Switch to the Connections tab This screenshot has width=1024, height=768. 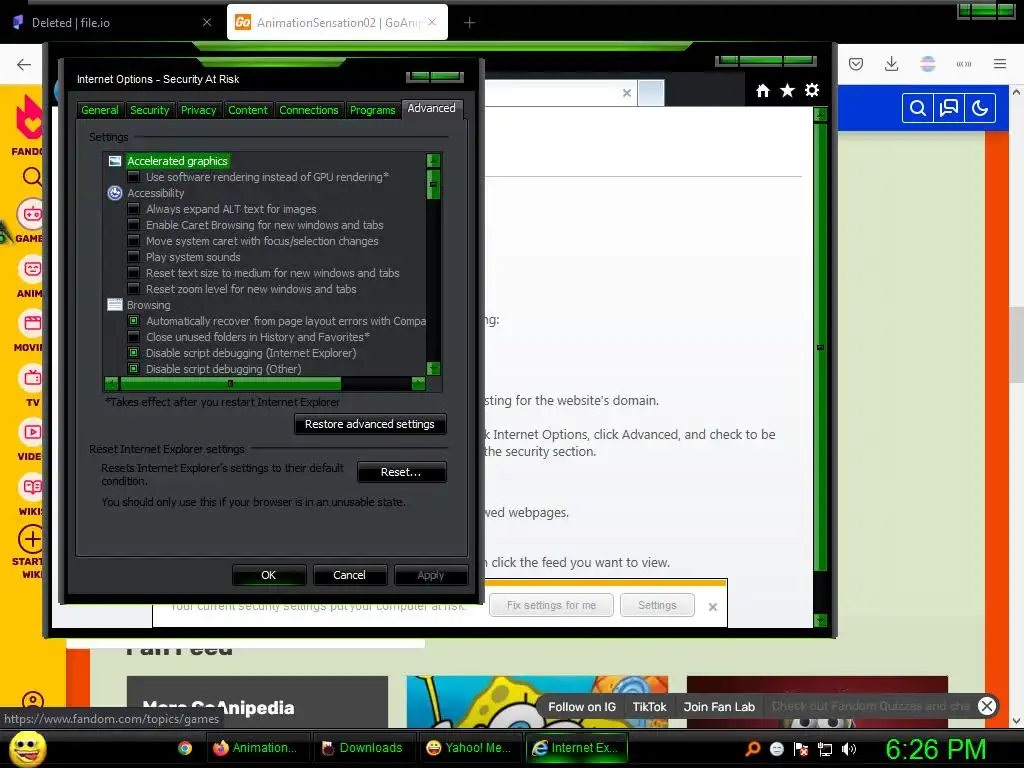point(309,110)
